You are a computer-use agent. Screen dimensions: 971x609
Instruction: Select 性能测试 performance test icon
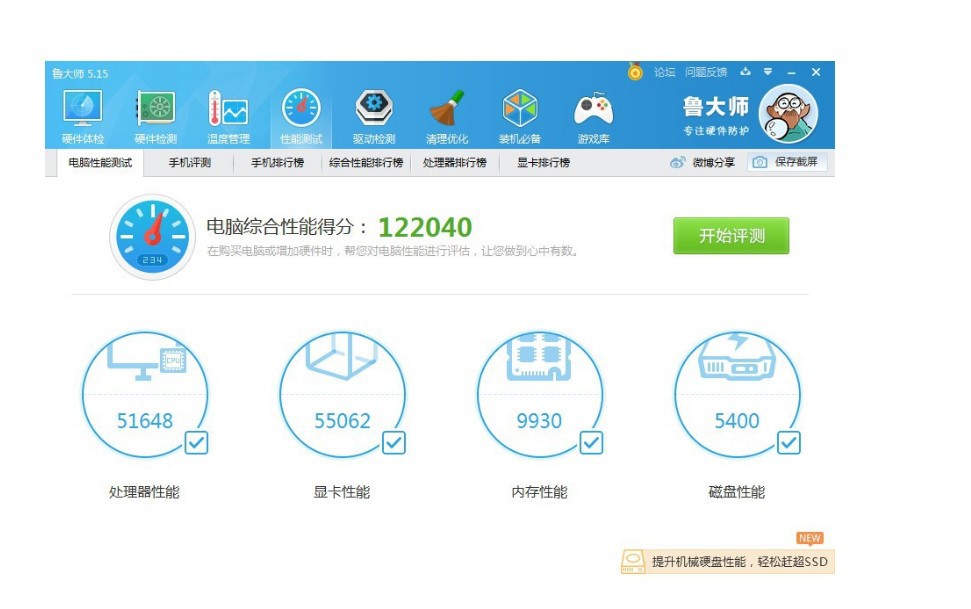[301, 116]
